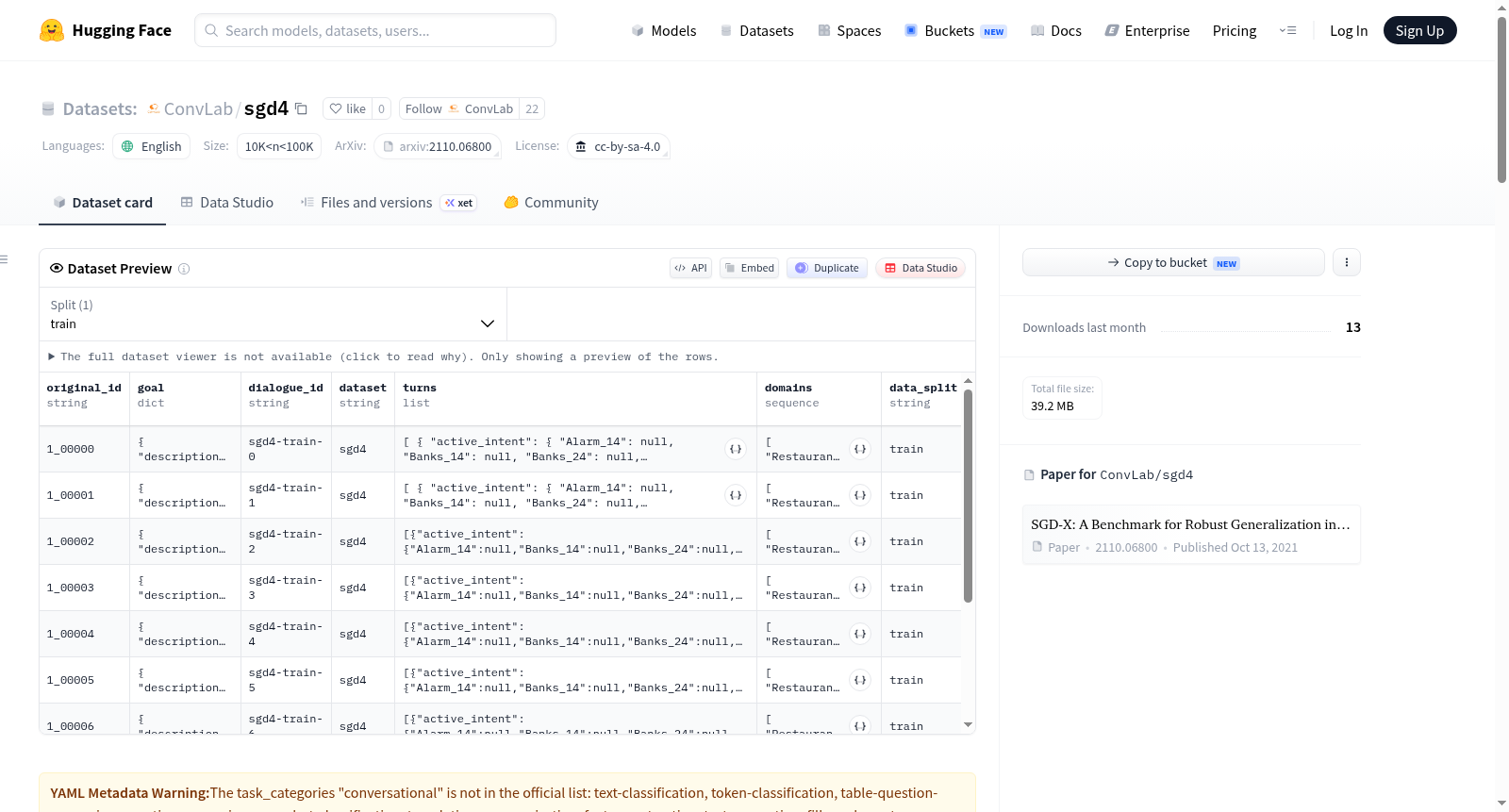Switch to the Dataset card tab
The width and height of the screenshot is (1509, 812).
click(x=102, y=202)
